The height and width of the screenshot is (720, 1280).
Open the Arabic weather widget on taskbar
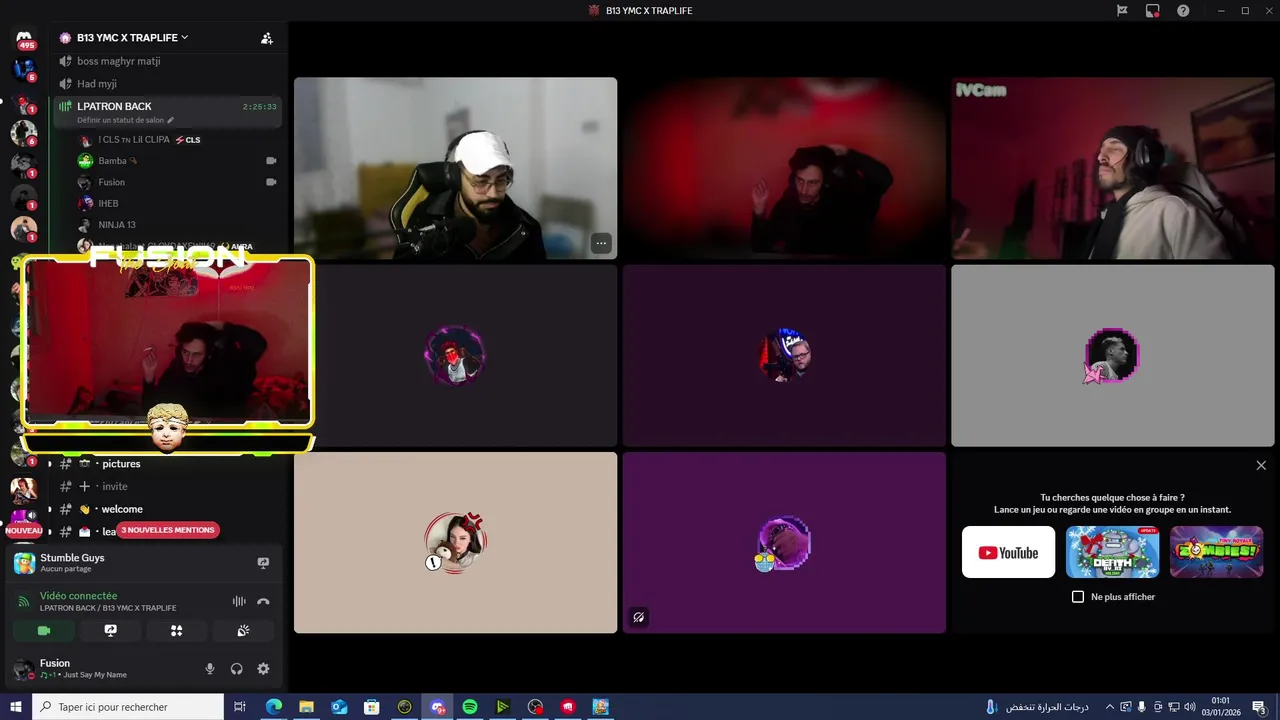pos(1037,707)
